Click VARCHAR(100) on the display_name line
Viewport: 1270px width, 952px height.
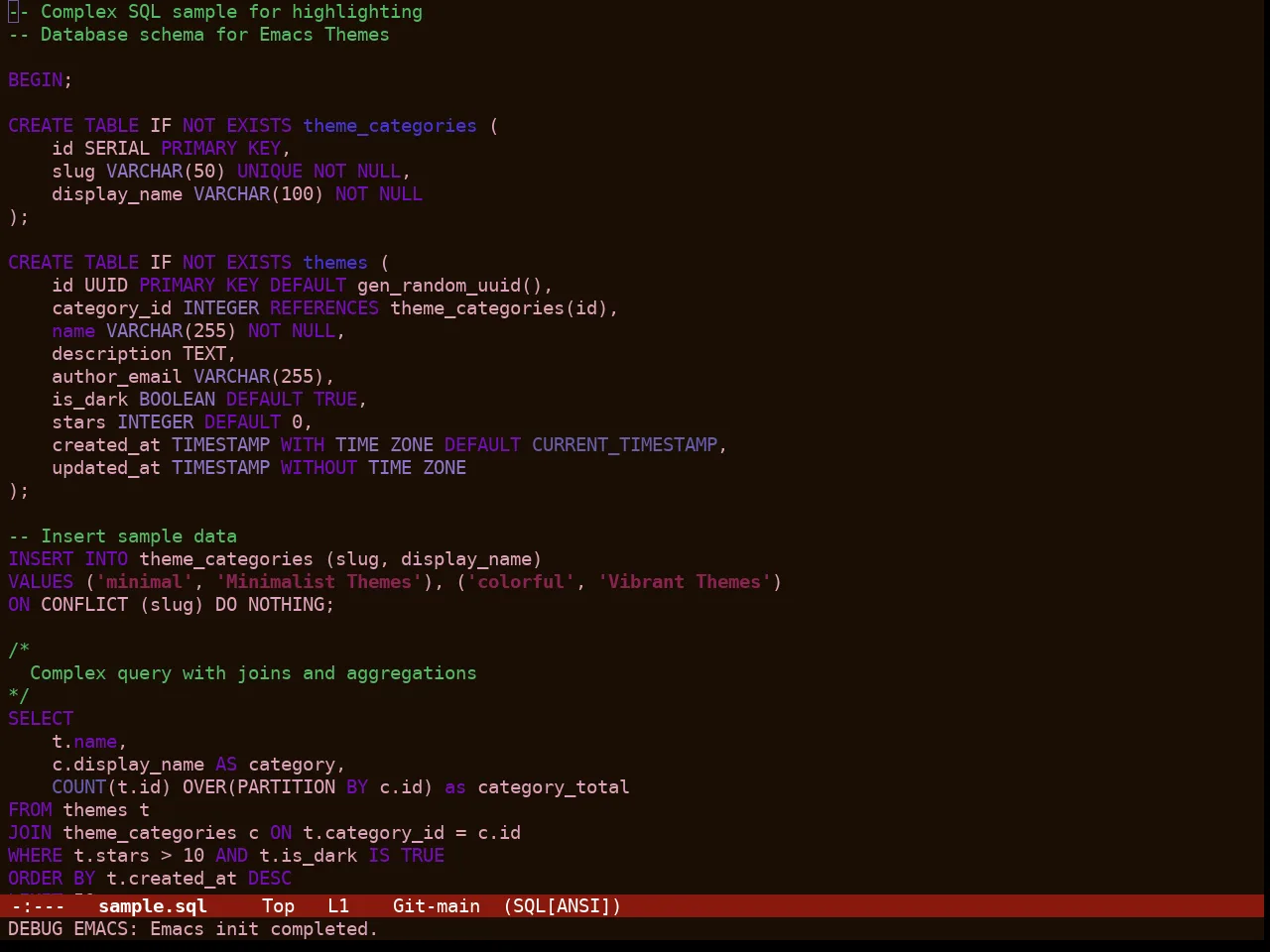[x=259, y=193]
